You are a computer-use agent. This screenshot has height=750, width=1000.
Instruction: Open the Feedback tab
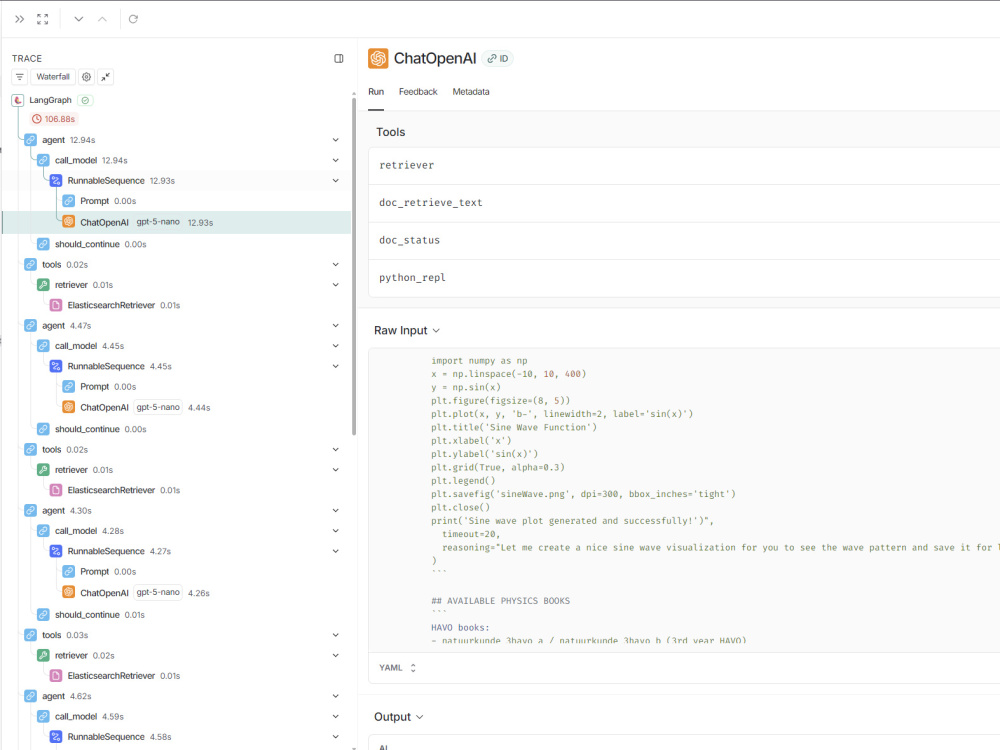pos(418,92)
